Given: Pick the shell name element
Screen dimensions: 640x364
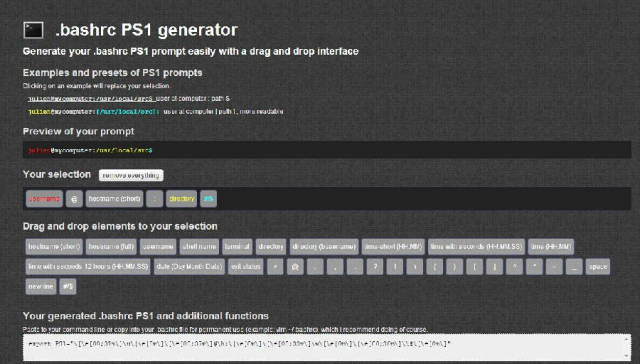Looking at the screenshot, I should pyautogui.click(x=200, y=247).
